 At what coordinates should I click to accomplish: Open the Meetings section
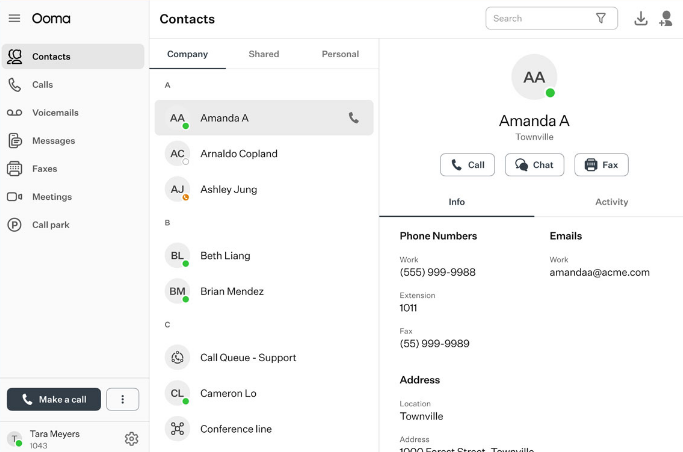pos(52,197)
